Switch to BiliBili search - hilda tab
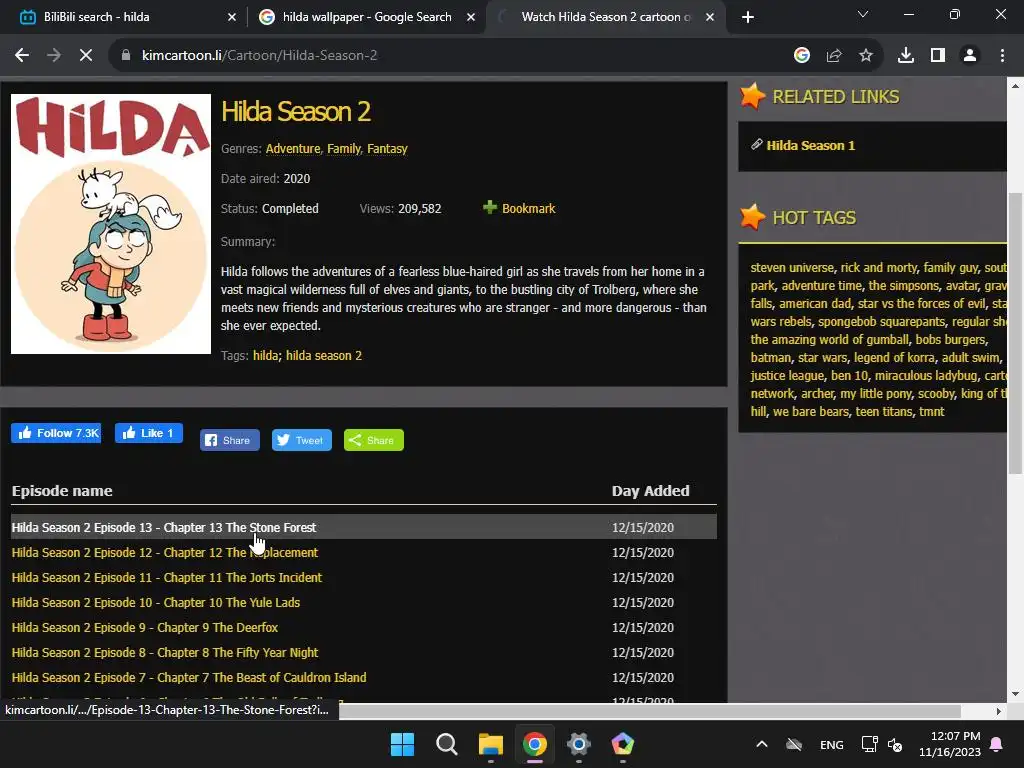The height and width of the screenshot is (768, 1024). [124, 17]
